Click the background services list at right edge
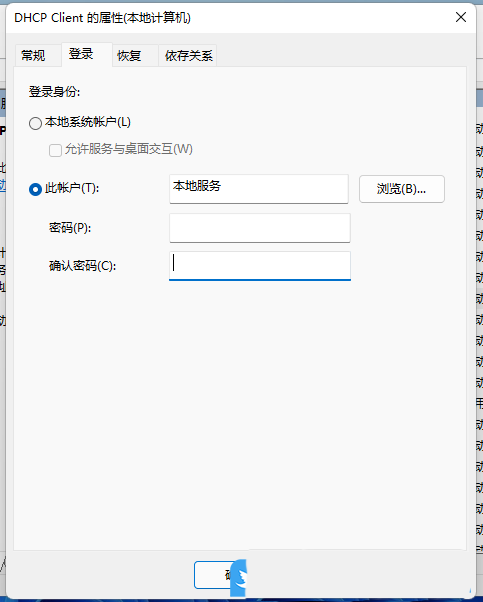 [479, 326]
